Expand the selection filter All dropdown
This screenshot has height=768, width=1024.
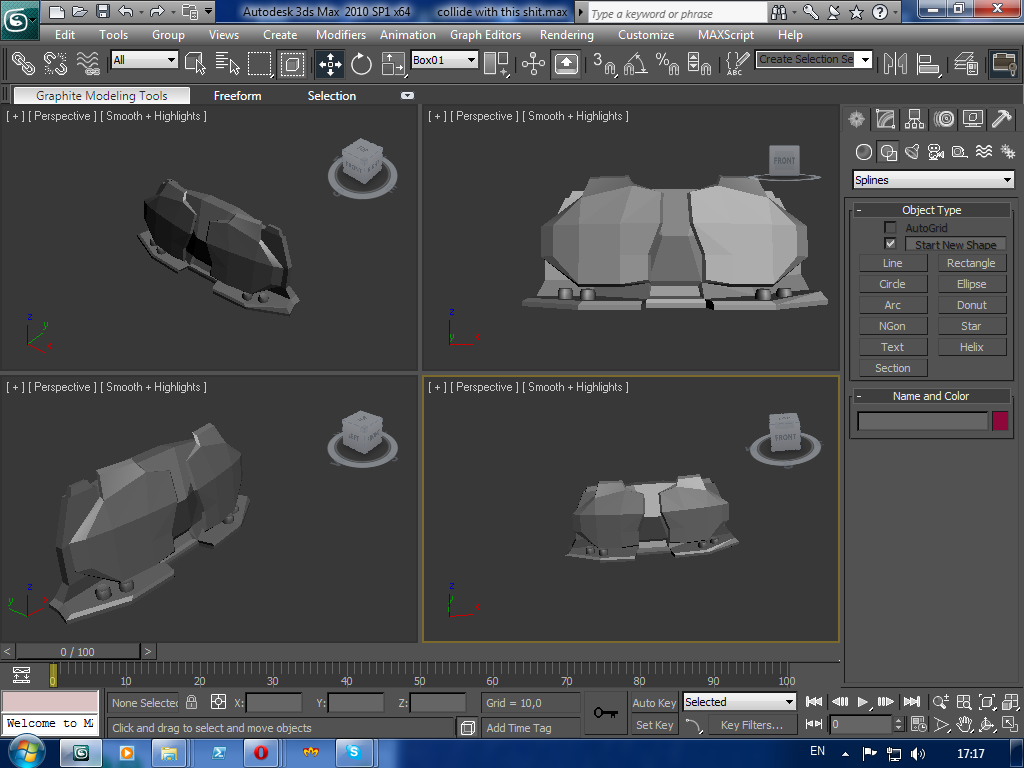point(144,60)
